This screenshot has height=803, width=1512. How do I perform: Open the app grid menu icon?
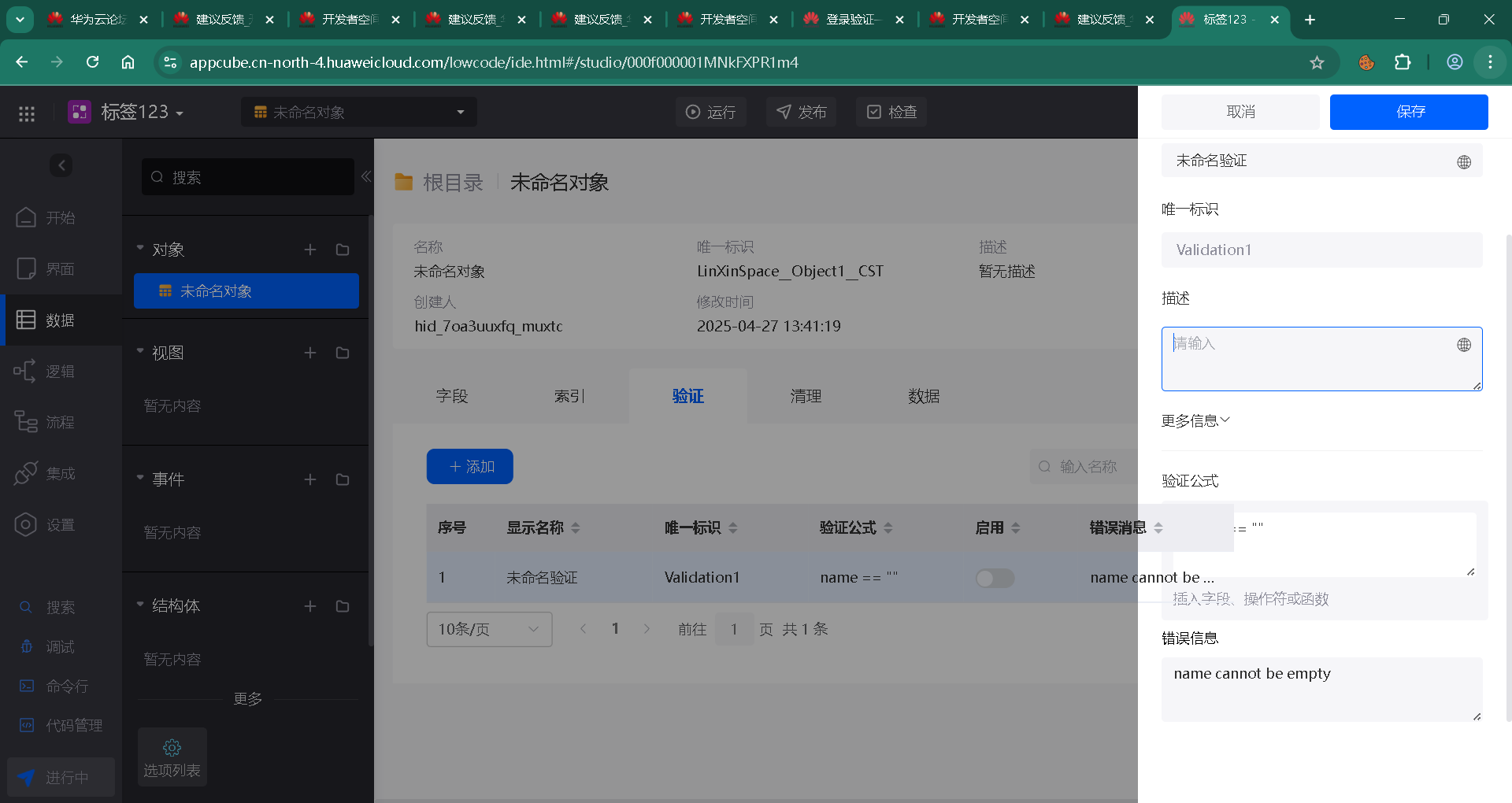[x=27, y=113]
